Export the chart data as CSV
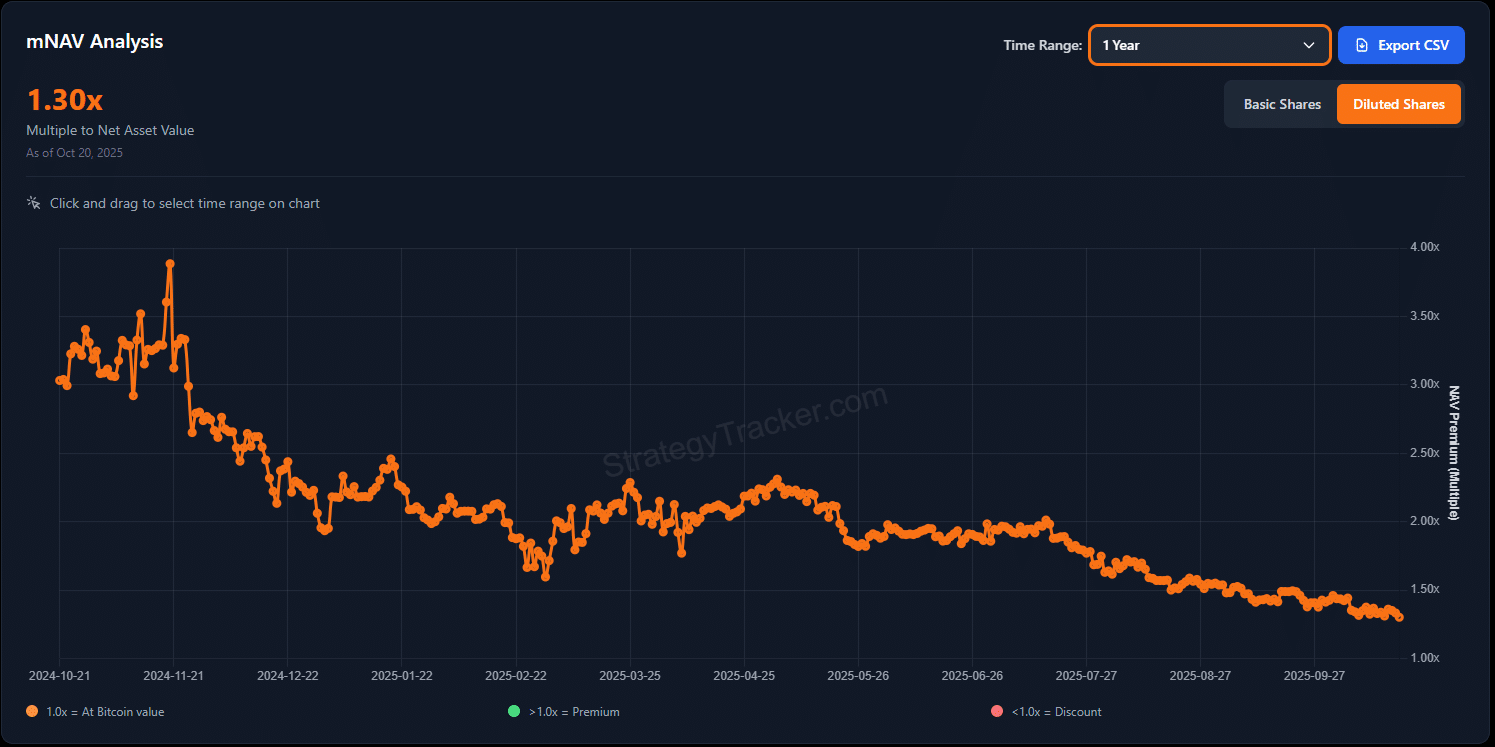 point(1401,45)
